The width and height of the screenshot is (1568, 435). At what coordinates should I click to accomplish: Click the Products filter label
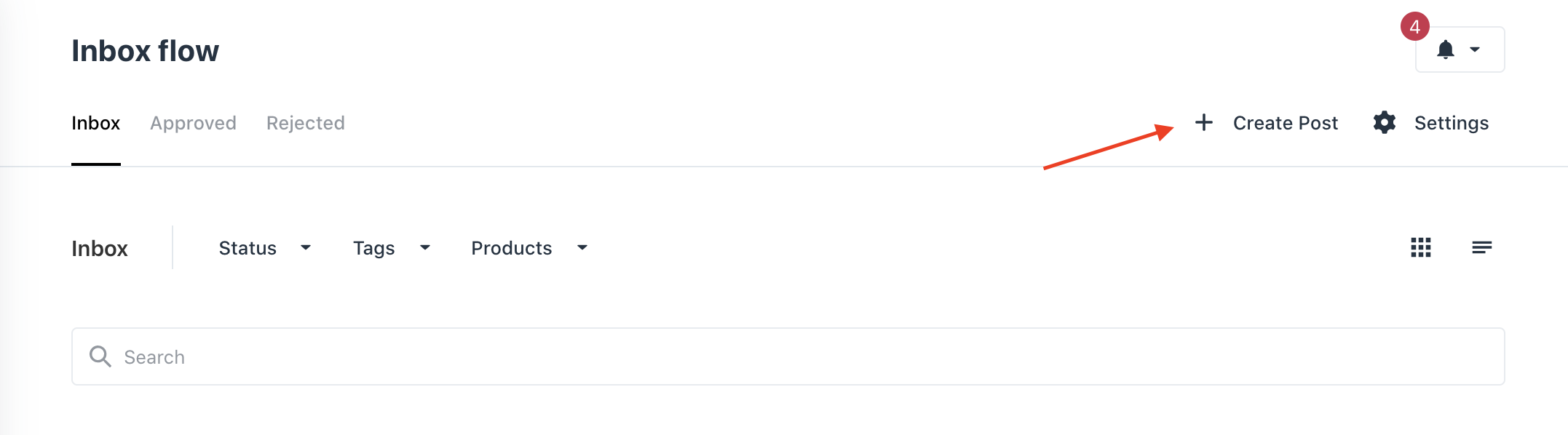pyautogui.click(x=511, y=248)
